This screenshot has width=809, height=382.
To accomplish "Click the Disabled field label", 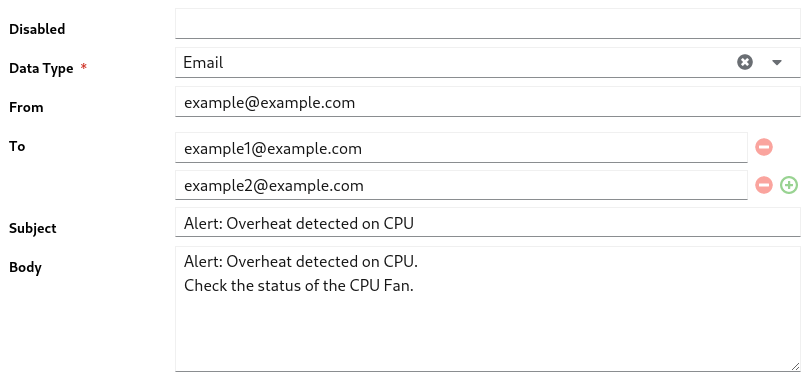I will [37, 29].
